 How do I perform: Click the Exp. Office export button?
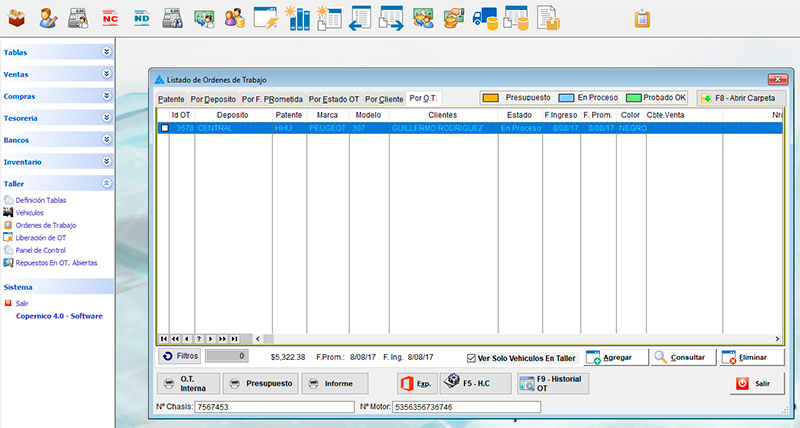pos(416,383)
